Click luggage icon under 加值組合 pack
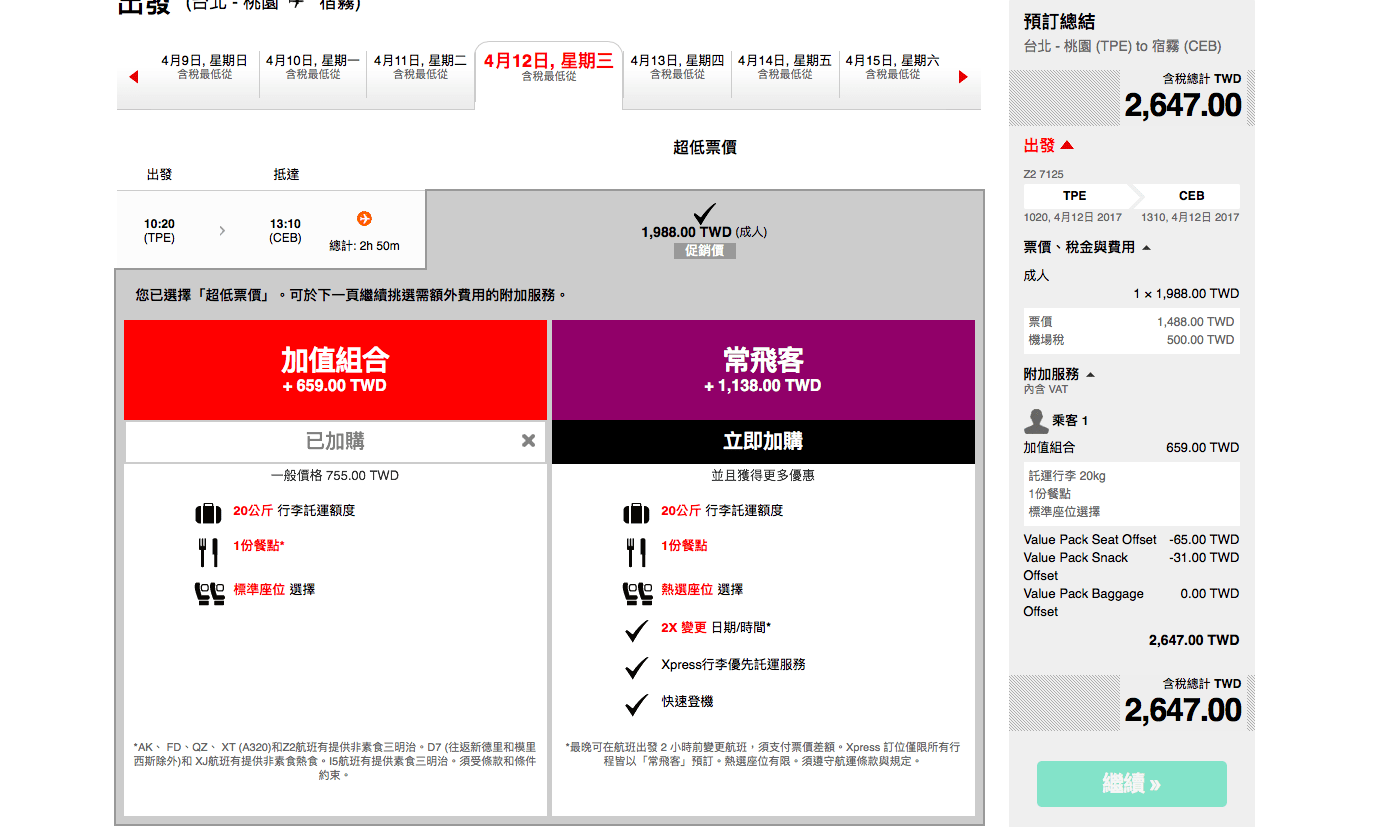The height and width of the screenshot is (827, 1385). (x=208, y=513)
